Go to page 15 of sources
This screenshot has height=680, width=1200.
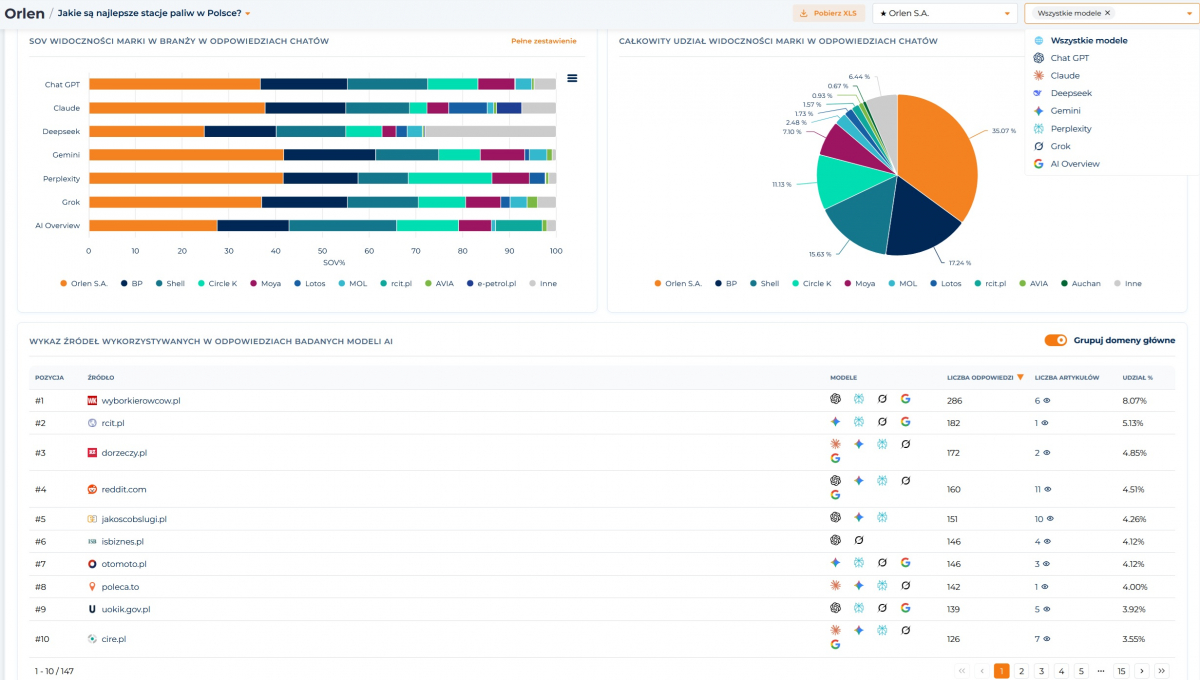[x=1121, y=671]
